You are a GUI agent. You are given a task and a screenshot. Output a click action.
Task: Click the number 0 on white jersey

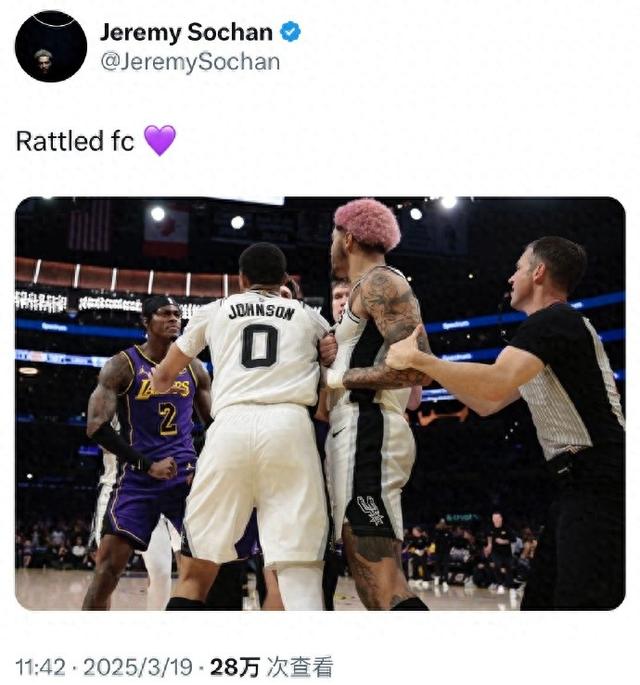[259, 345]
